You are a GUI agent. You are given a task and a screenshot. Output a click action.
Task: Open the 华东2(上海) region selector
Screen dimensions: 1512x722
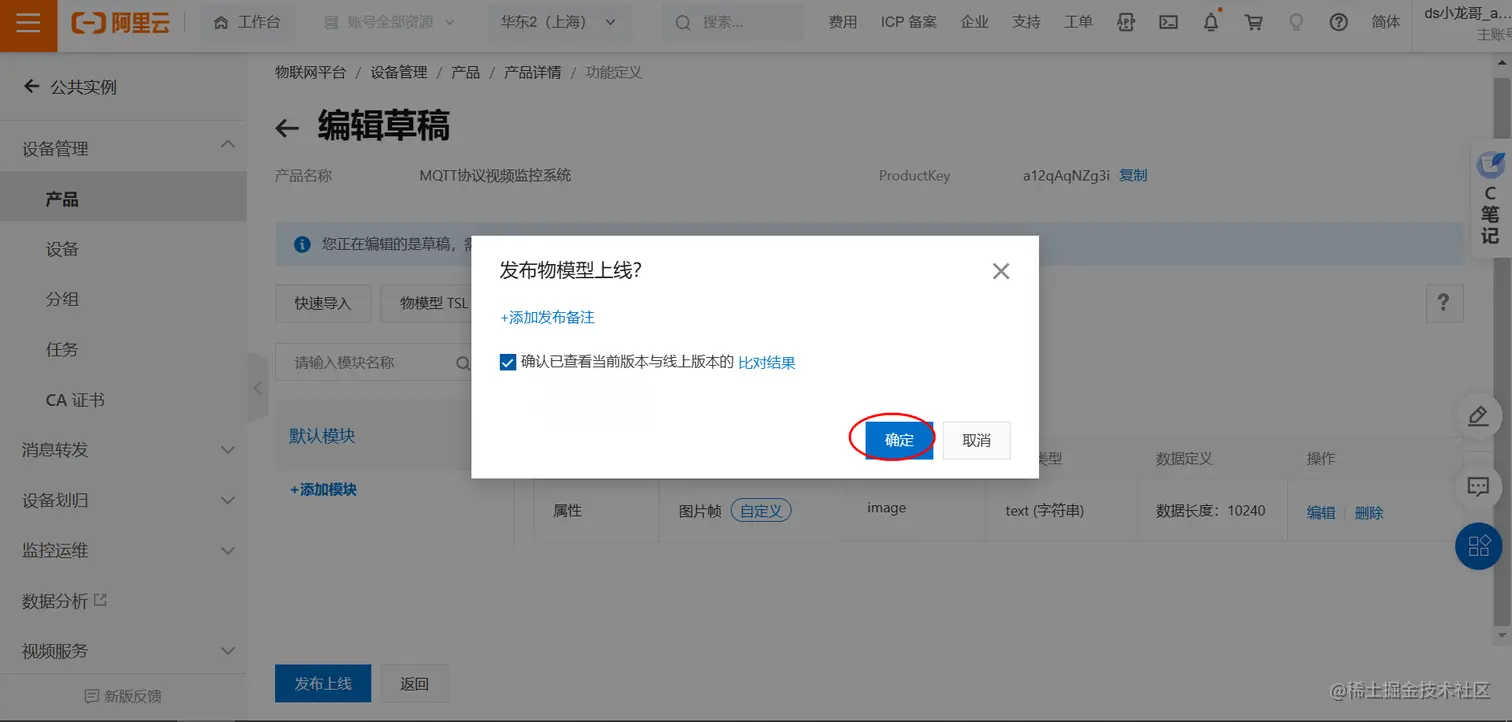pyautogui.click(x=559, y=22)
